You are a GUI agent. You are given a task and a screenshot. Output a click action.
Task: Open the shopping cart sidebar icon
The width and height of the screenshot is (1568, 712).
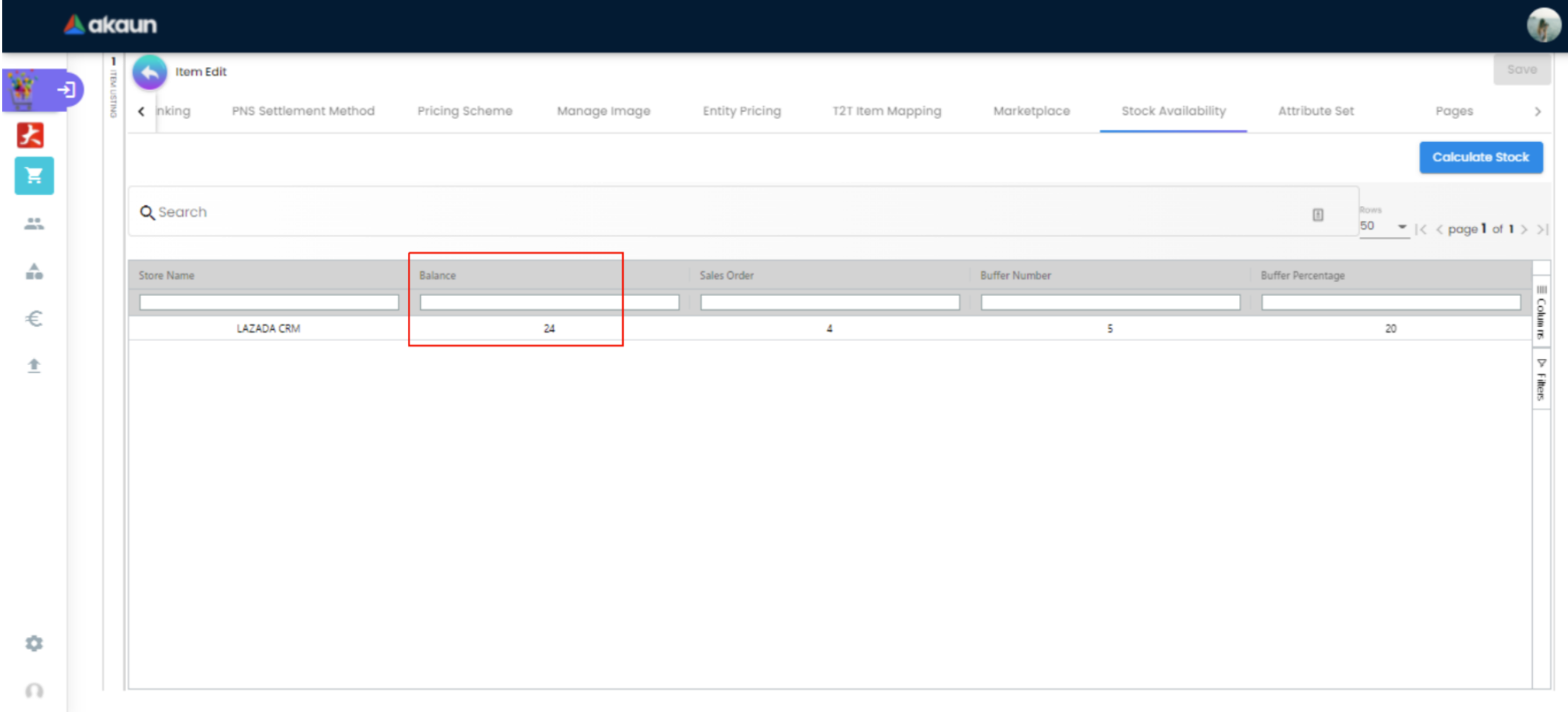click(x=34, y=176)
